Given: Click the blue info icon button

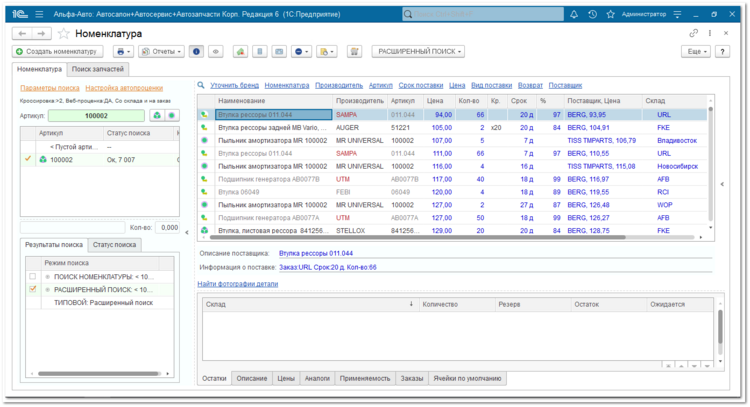Looking at the screenshot, I should click(196, 51).
